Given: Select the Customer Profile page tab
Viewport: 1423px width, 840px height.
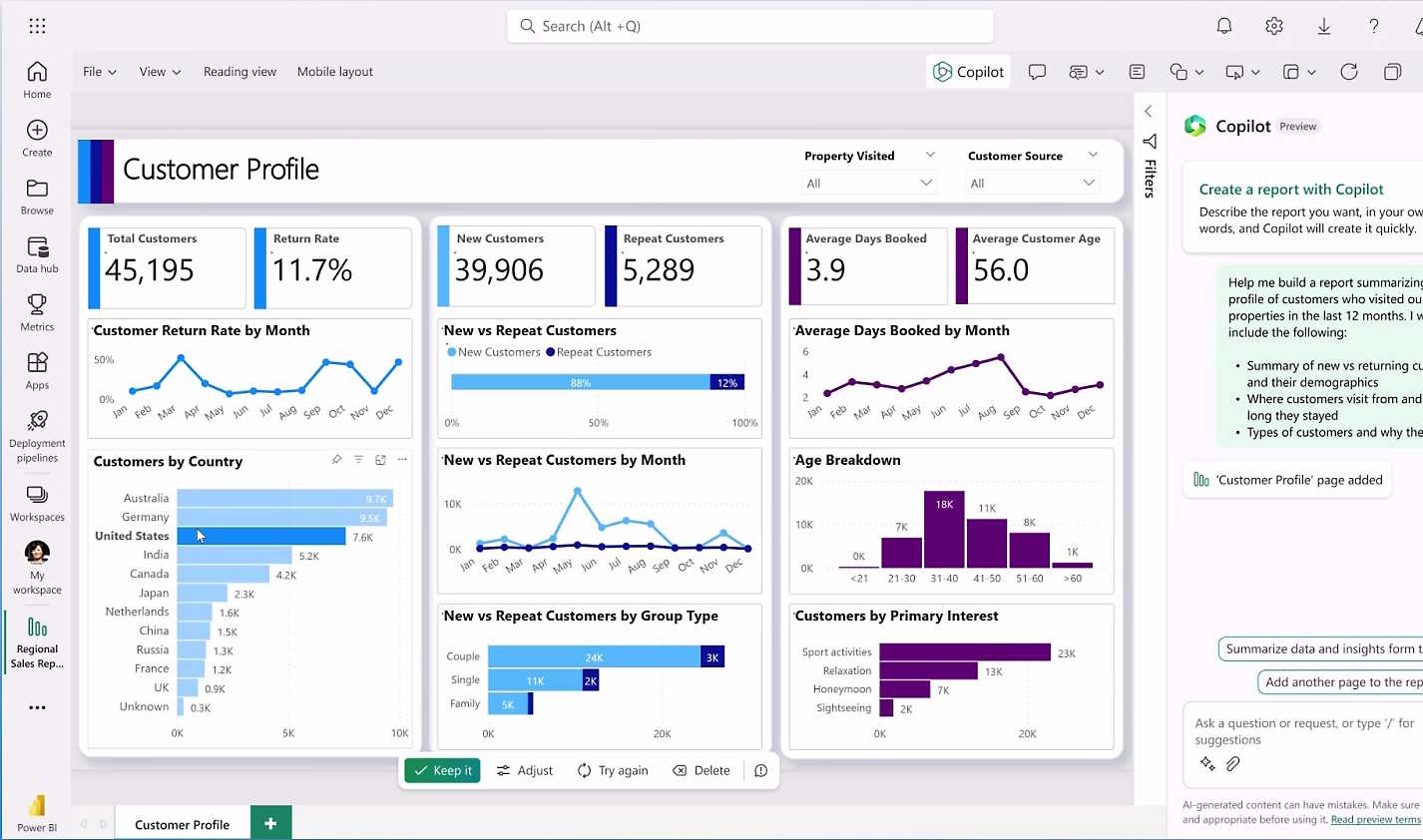Looking at the screenshot, I should 182,823.
